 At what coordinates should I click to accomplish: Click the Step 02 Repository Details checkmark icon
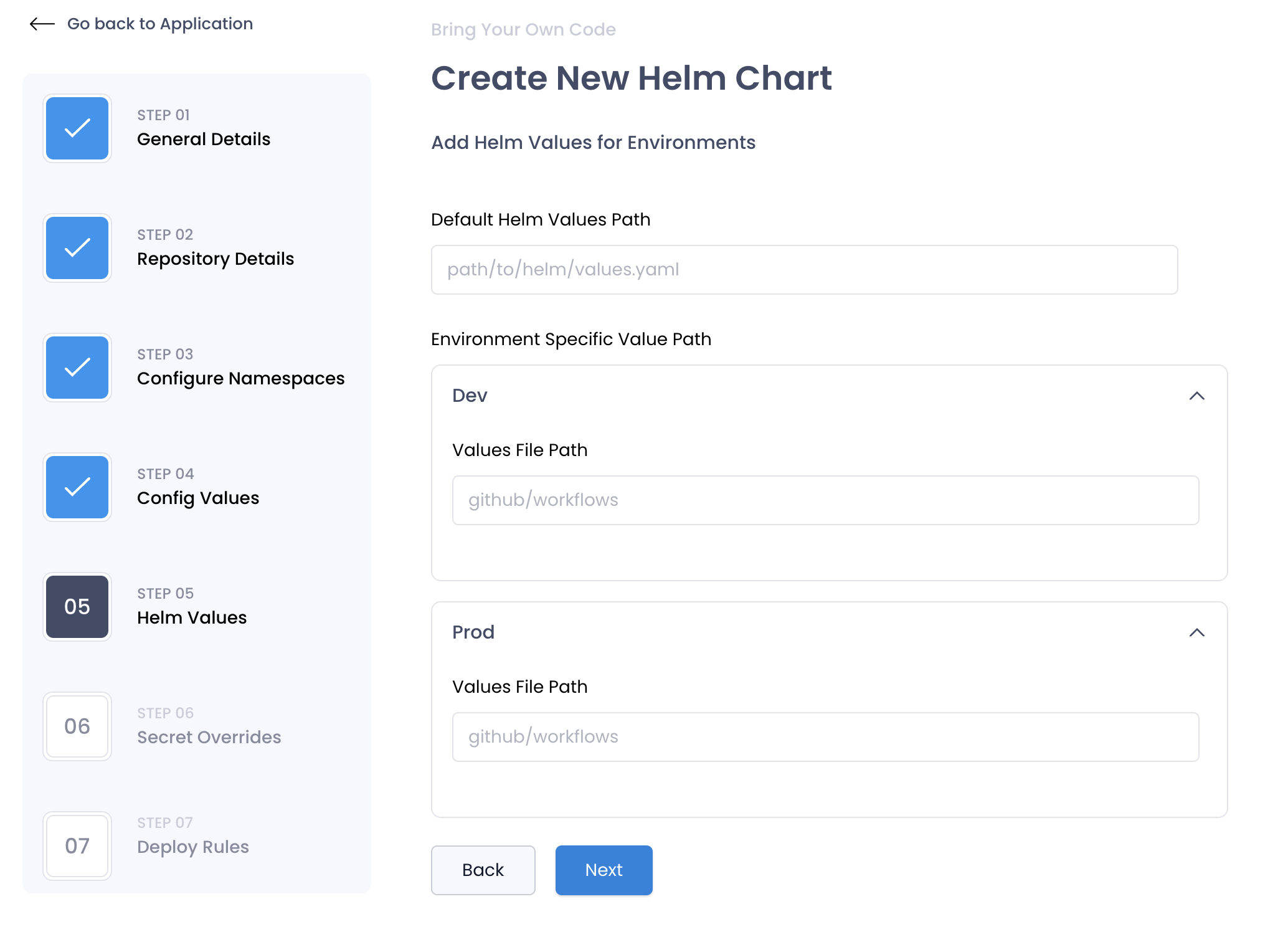point(77,248)
